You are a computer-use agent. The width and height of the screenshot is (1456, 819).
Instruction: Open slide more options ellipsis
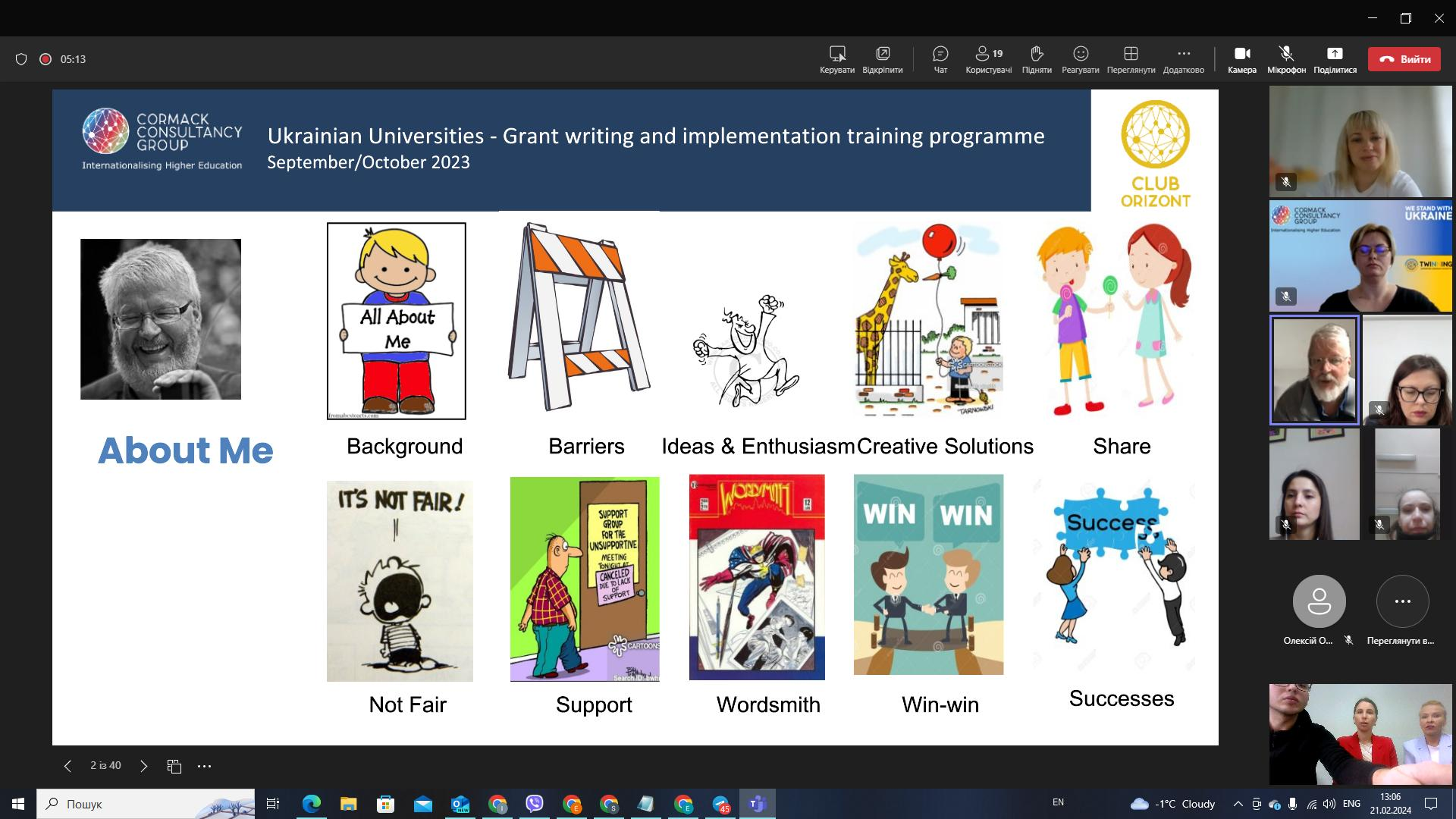(204, 766)
